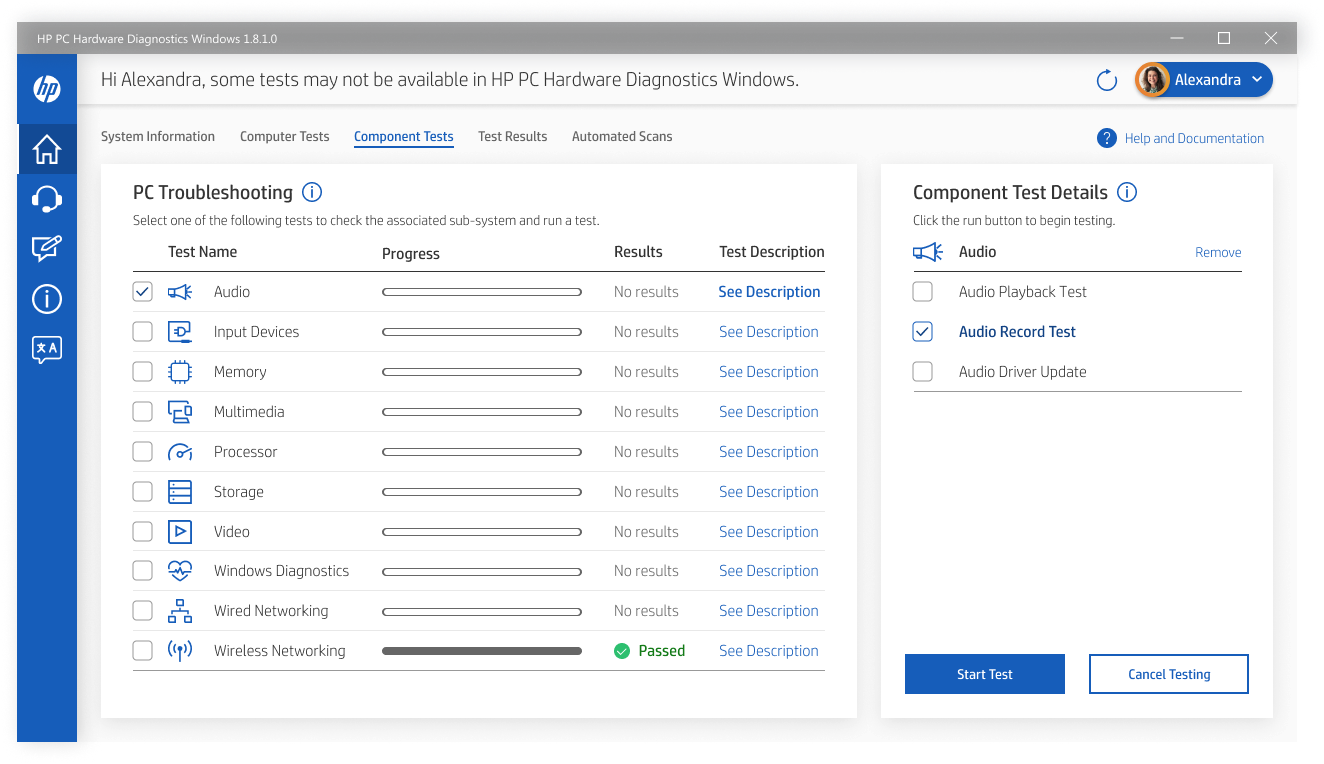Check the Wired Networking checkbox
1324x764 pixels.
click(143, 611)
